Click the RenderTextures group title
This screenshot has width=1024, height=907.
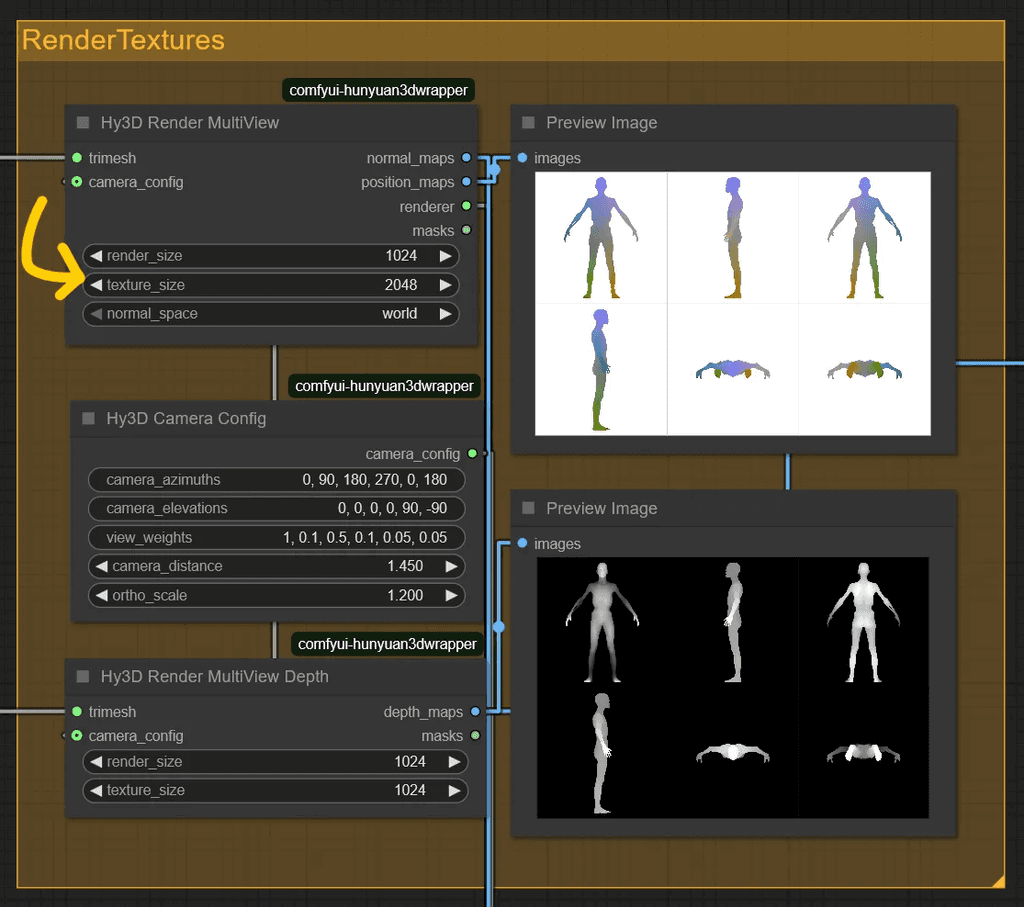[x=123, y=40]
